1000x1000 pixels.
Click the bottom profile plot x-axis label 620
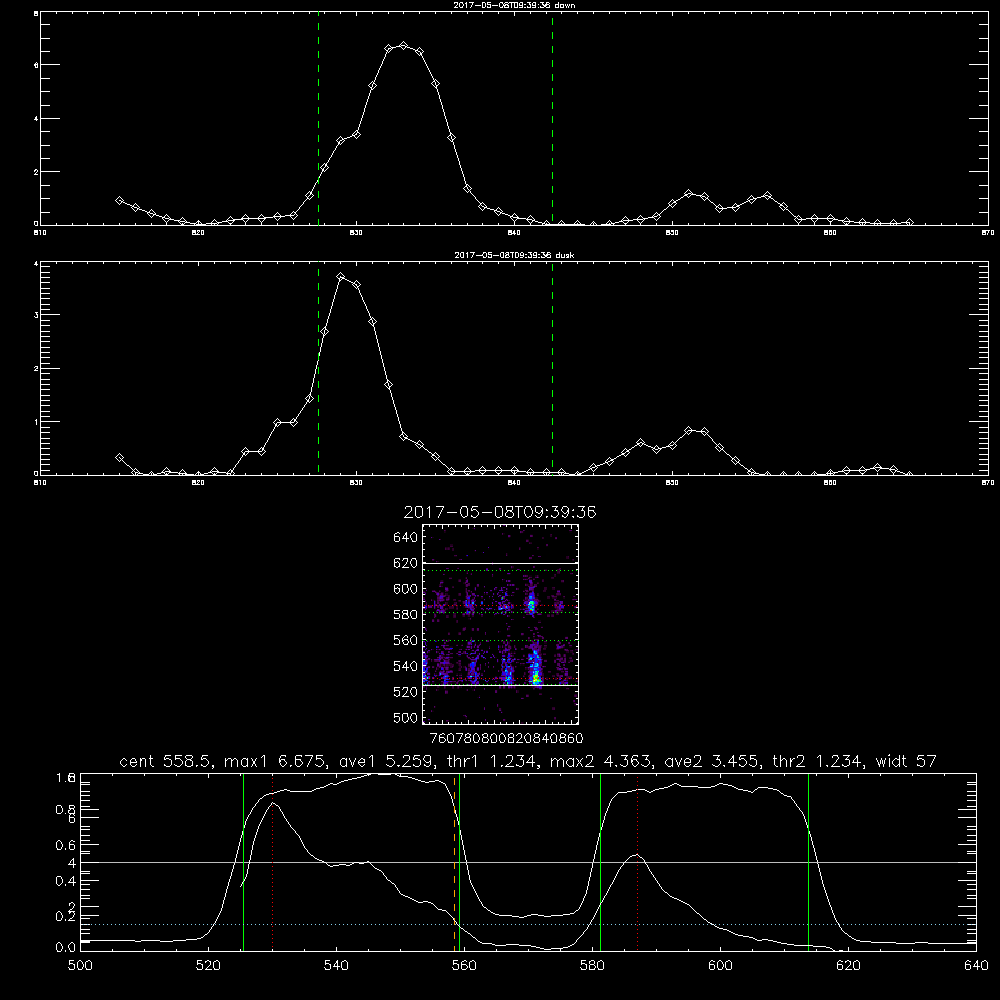pos(848,966)
